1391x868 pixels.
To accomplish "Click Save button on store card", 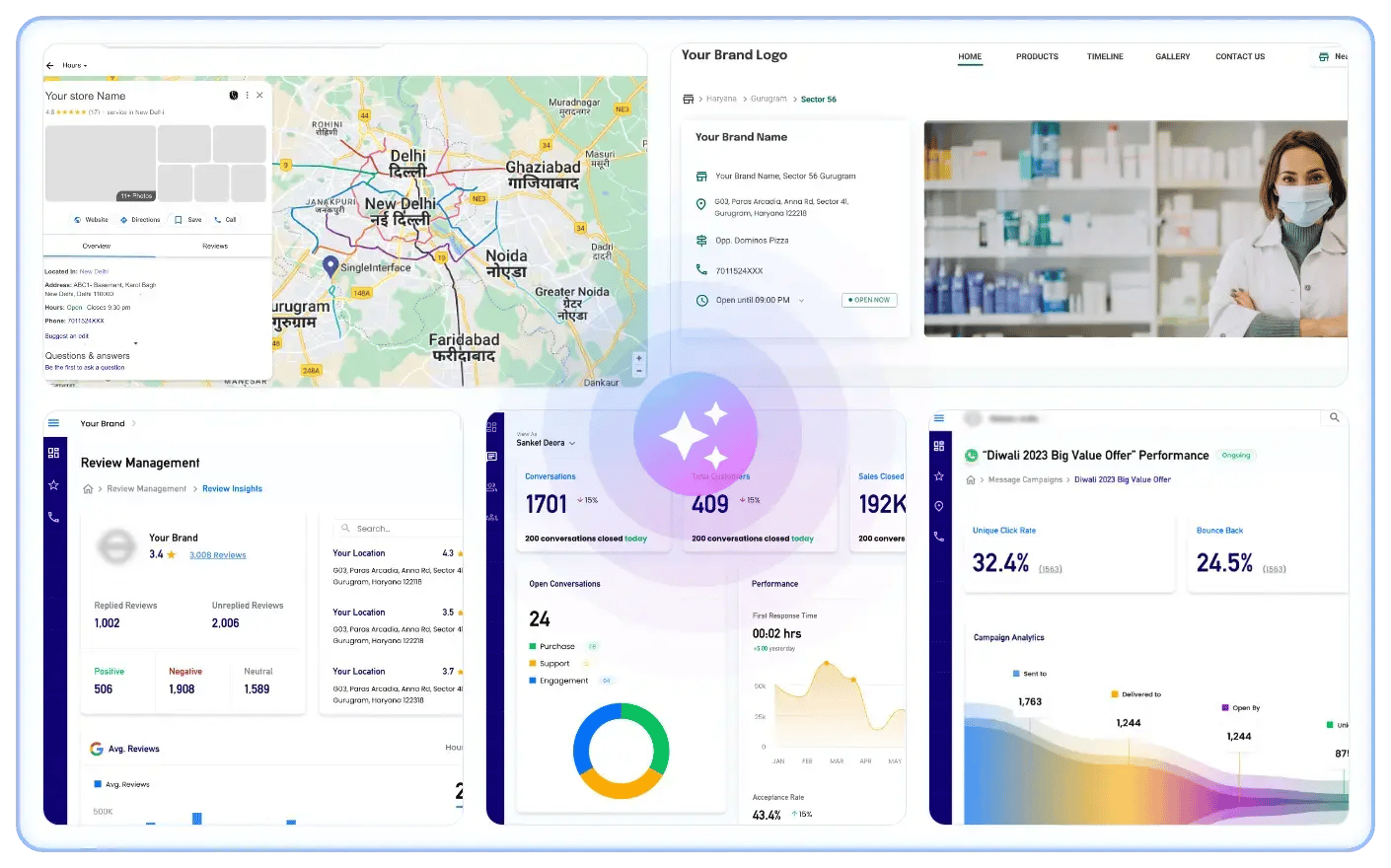I will [x=188, y=220].
